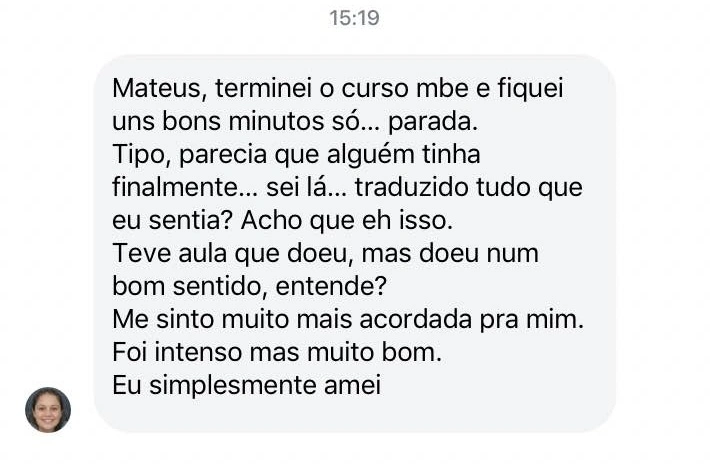Viewport: 710px width, 464px height.
Task: Click the sender's profile avatar
Action: coord(48,409)
